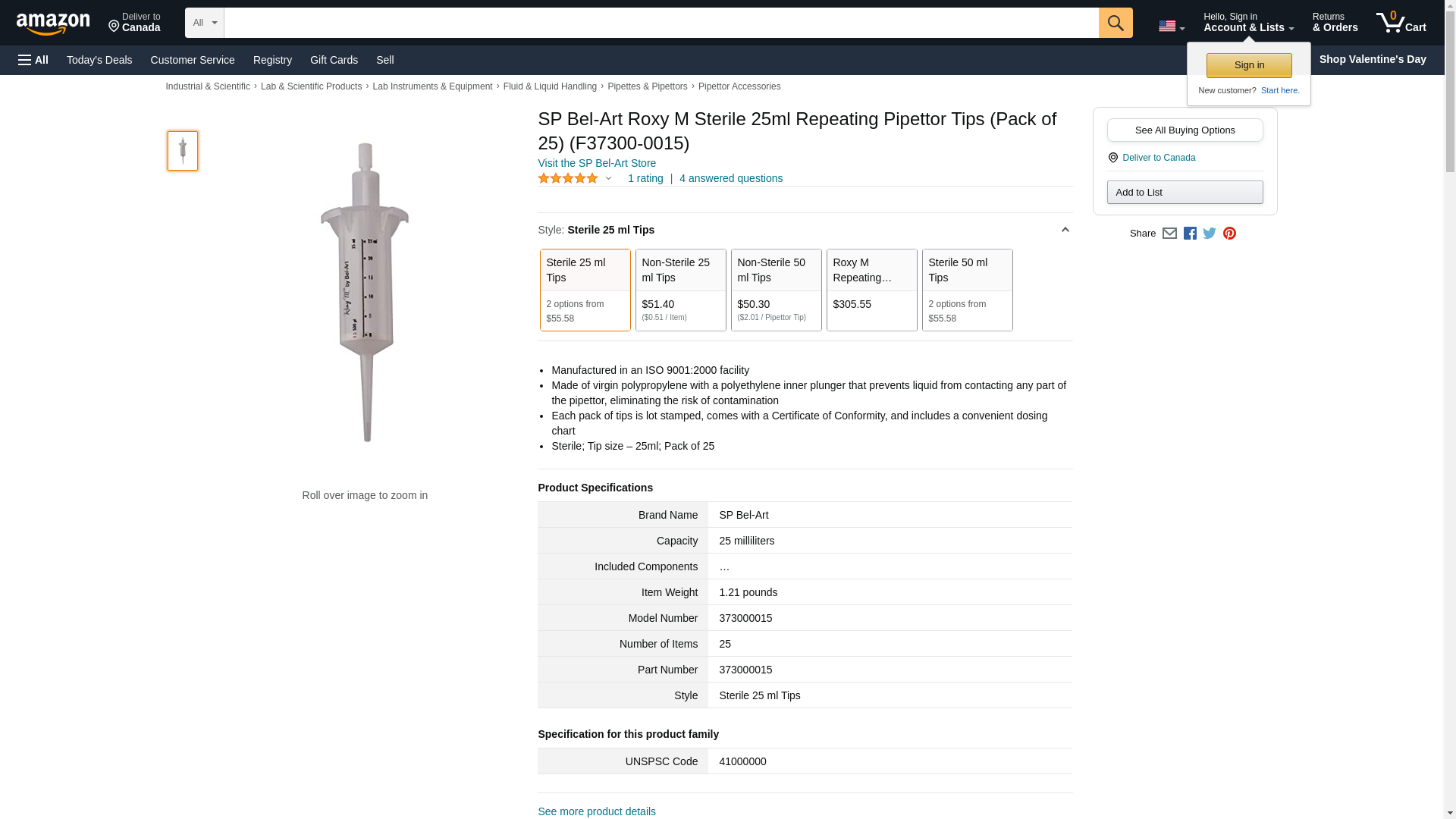The image size is (1456, 819).
Task: Share product on Twitter
Action: coord(1210,234)
